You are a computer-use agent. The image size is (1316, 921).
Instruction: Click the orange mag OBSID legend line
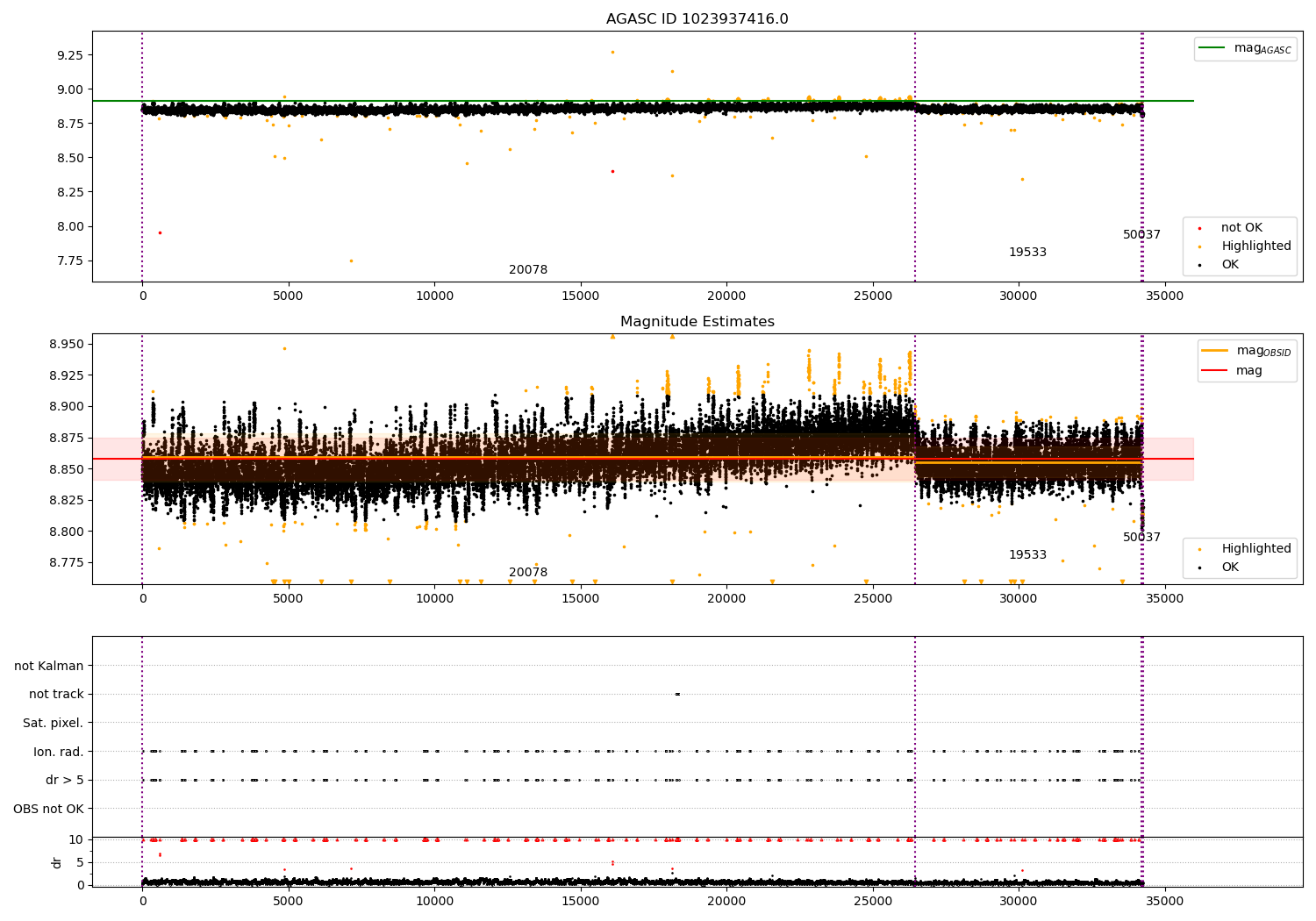click(x=1215, y=351)
